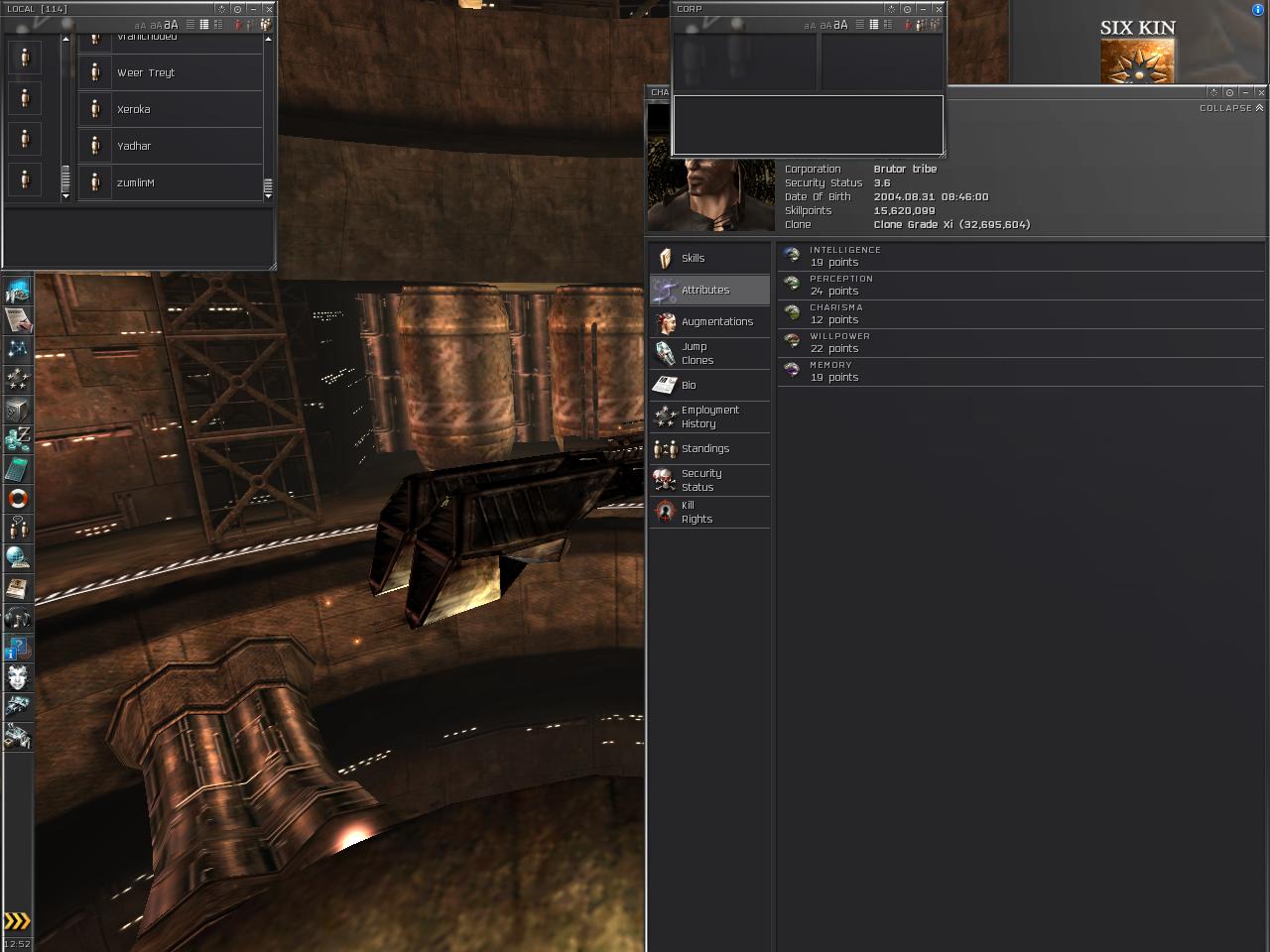The height and width of the screenshot is (952, 1270).
Task: Click the Intelligence attribute icon
Action: [x=792, y=256]
